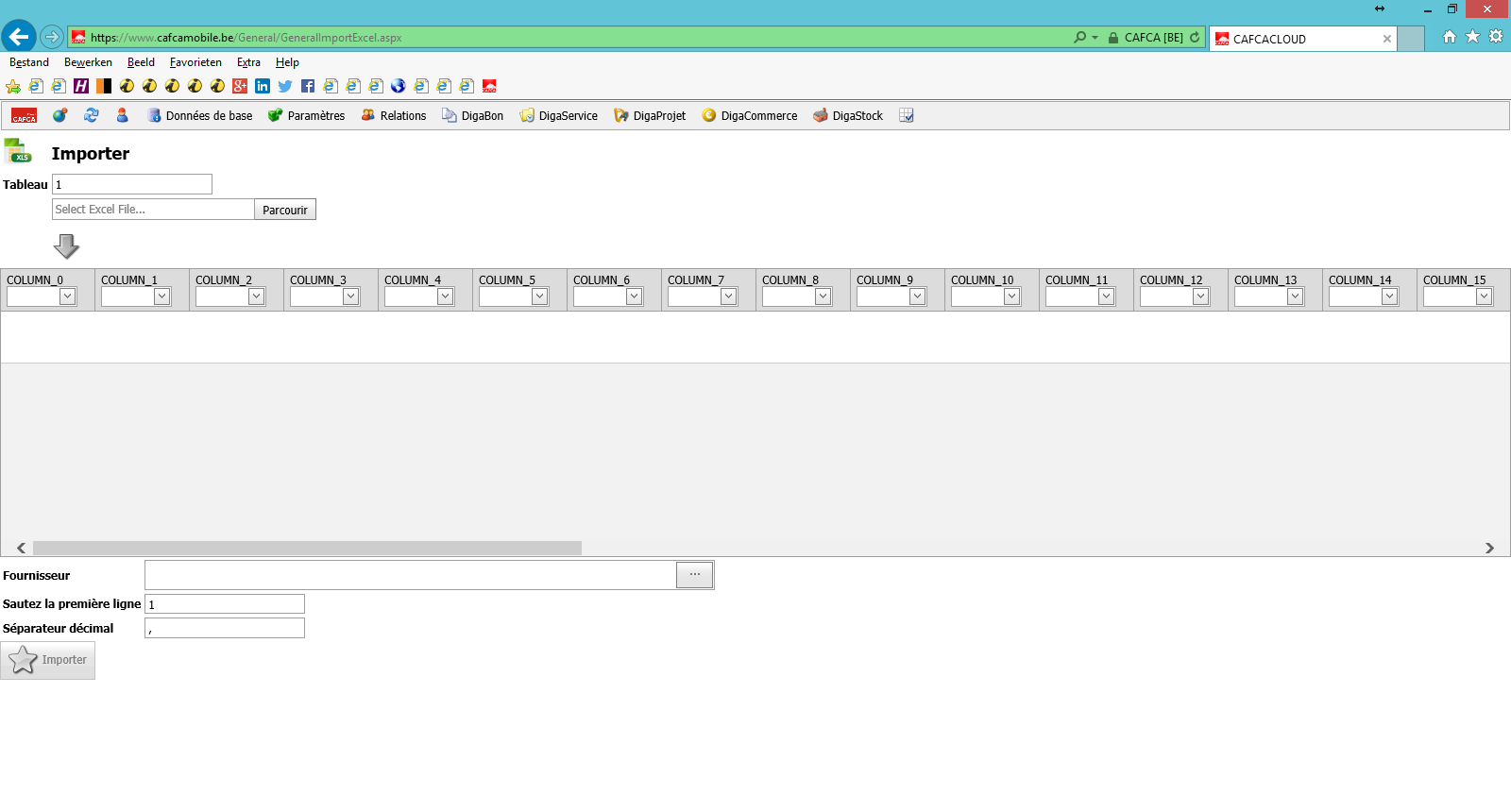The width and height of the screenshot is (1511, 812).
Task: Open the DigaProjet module
Action: tap(650, 116)
